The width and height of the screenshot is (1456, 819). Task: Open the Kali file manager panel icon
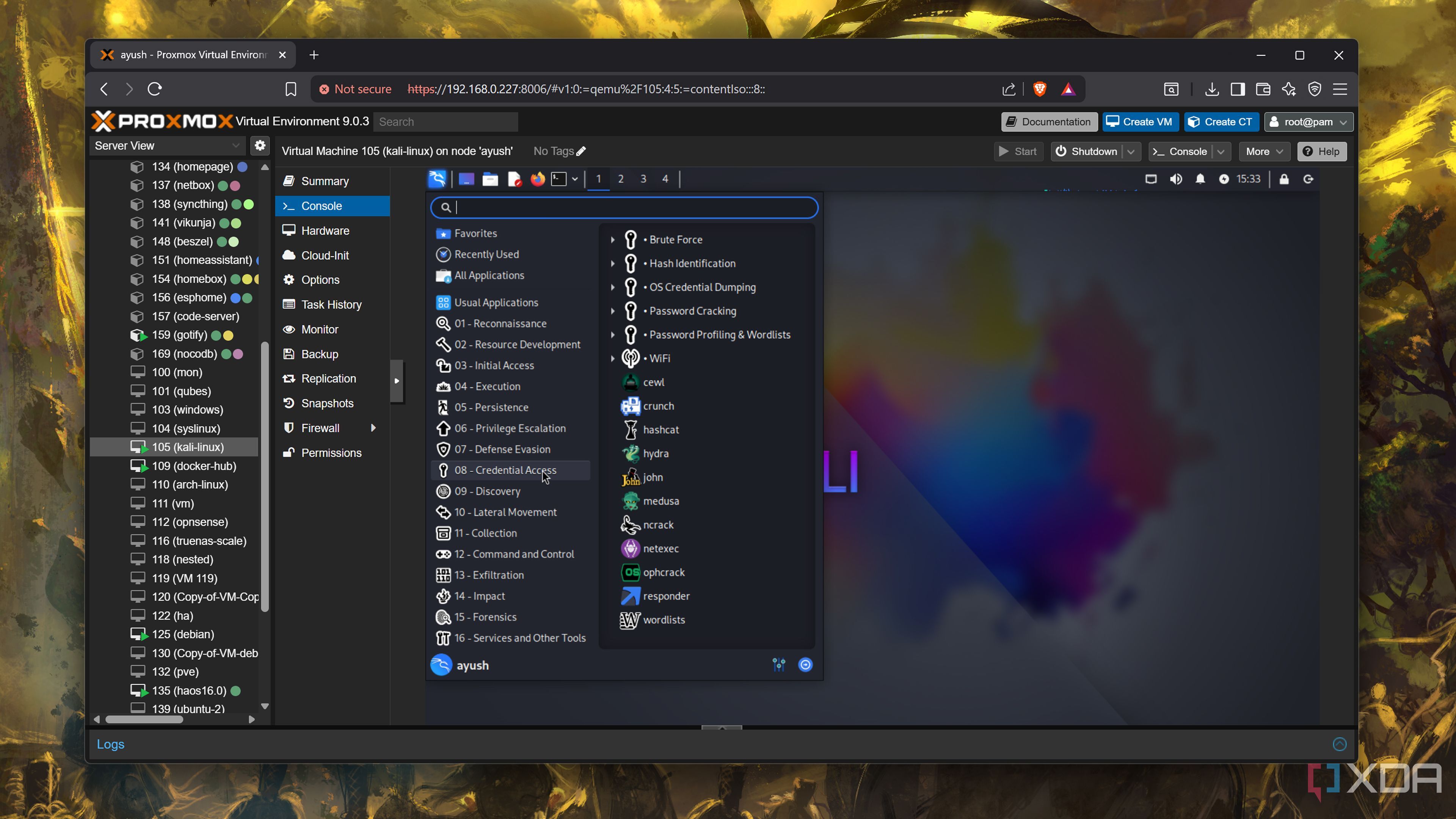(490, 179)
